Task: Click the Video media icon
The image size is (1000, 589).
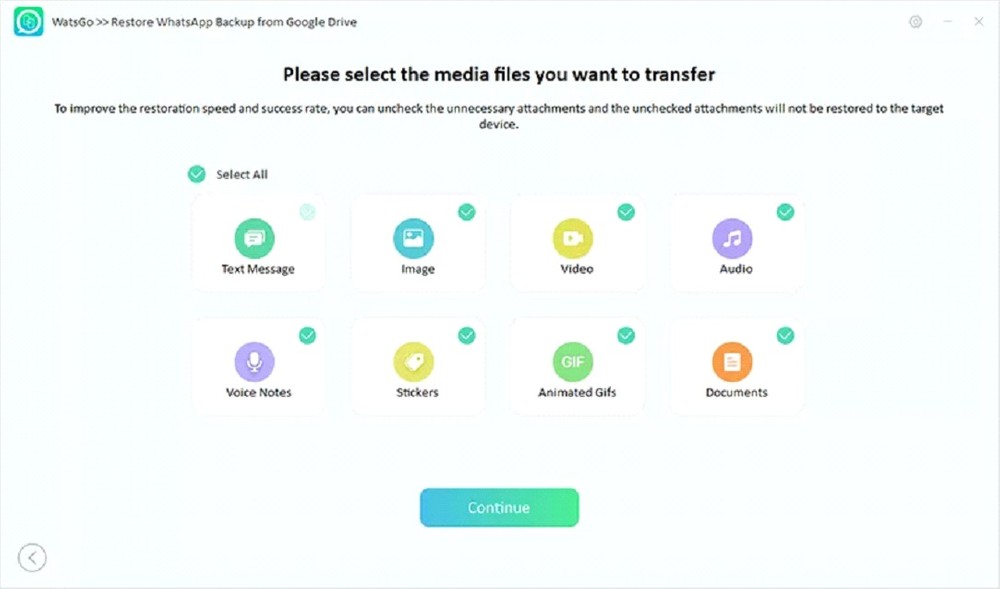Action: coord(573,238)
